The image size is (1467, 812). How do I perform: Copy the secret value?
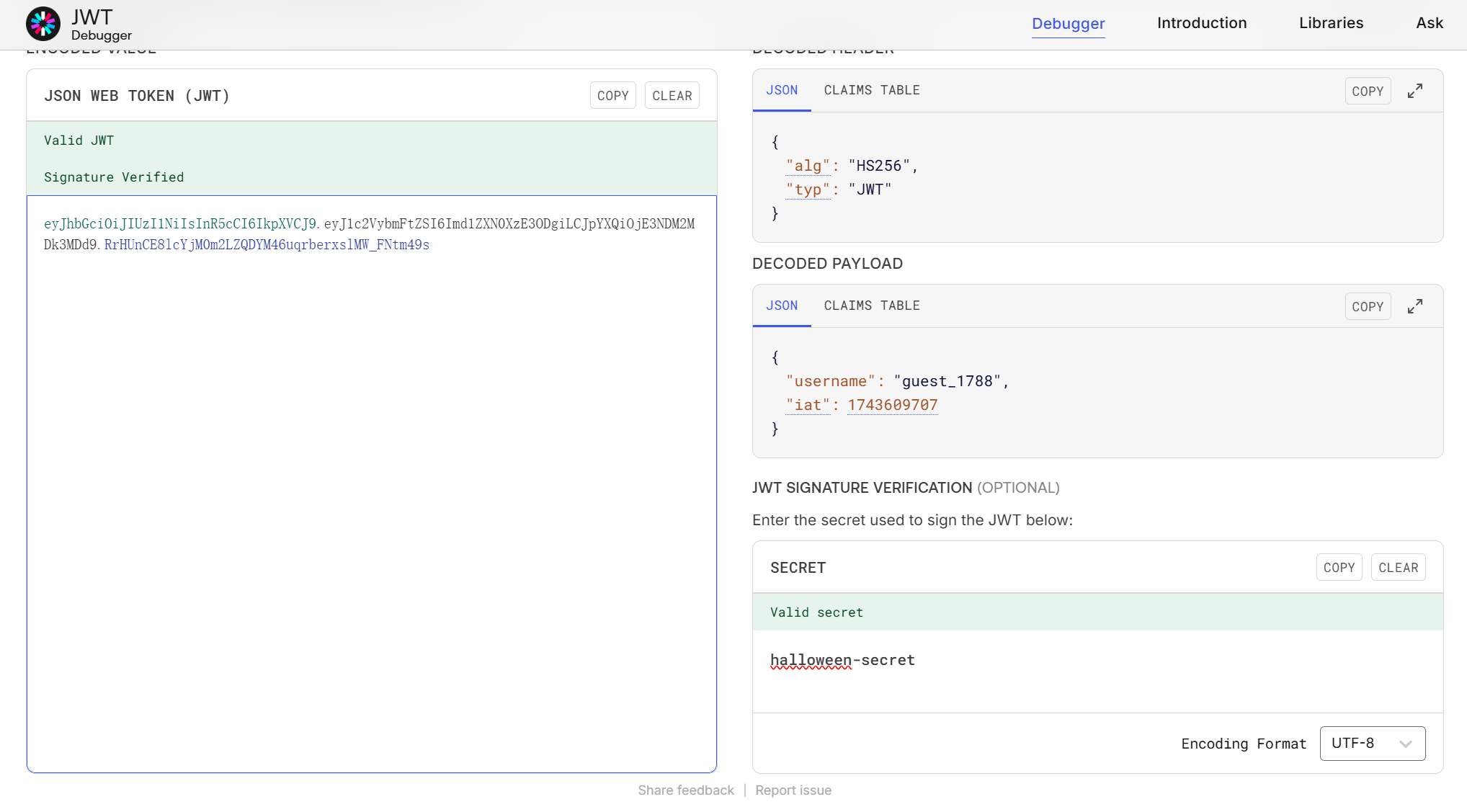point(1339,568)
